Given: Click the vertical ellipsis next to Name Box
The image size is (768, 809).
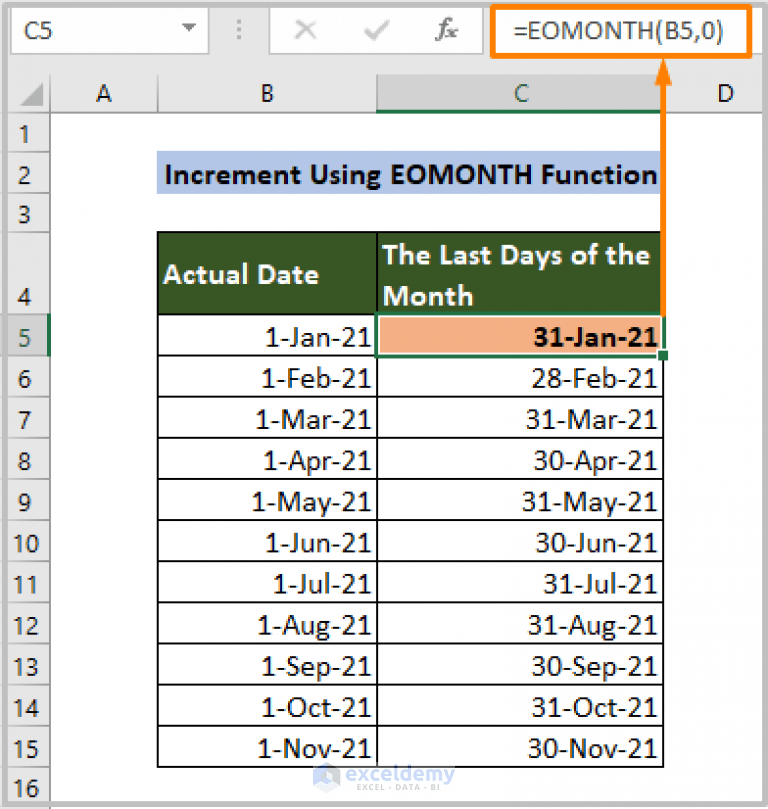Looking at the screenshot, I should (239, 31).
